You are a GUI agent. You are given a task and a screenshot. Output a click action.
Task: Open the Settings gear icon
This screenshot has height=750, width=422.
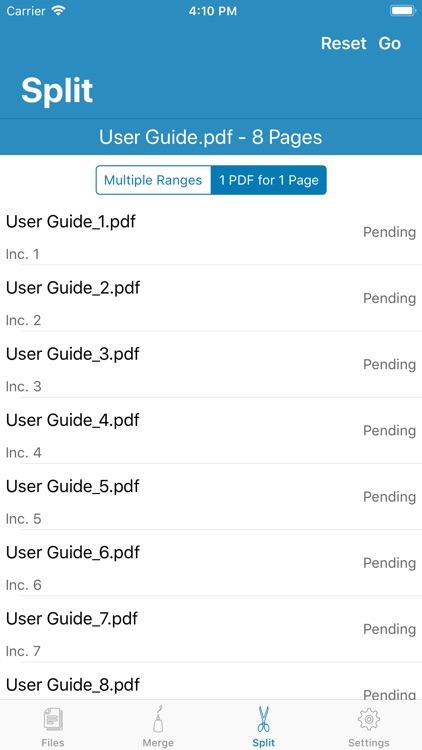point(368,720)
